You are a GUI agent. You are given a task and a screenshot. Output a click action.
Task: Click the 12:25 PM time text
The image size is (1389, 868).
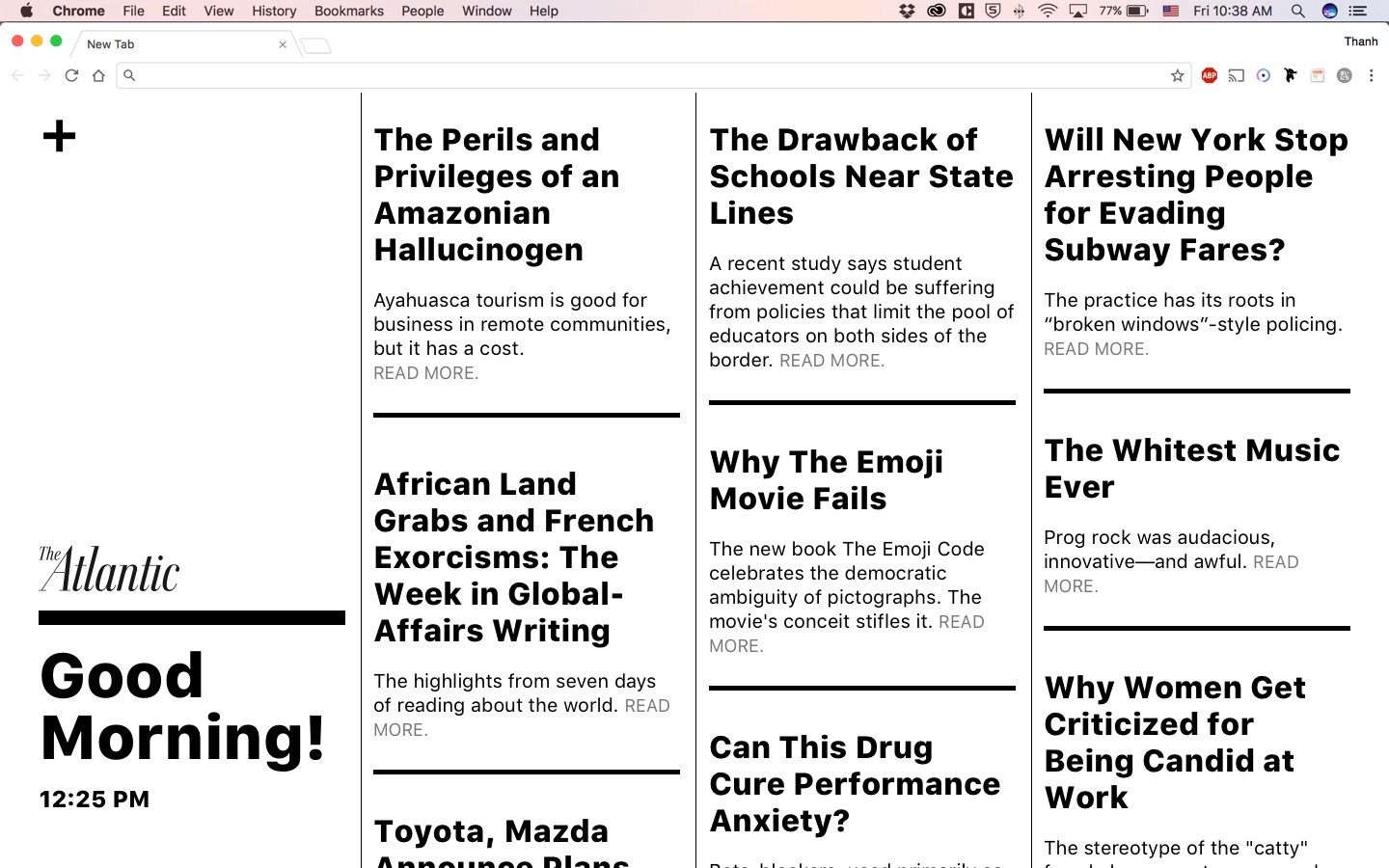95,800
